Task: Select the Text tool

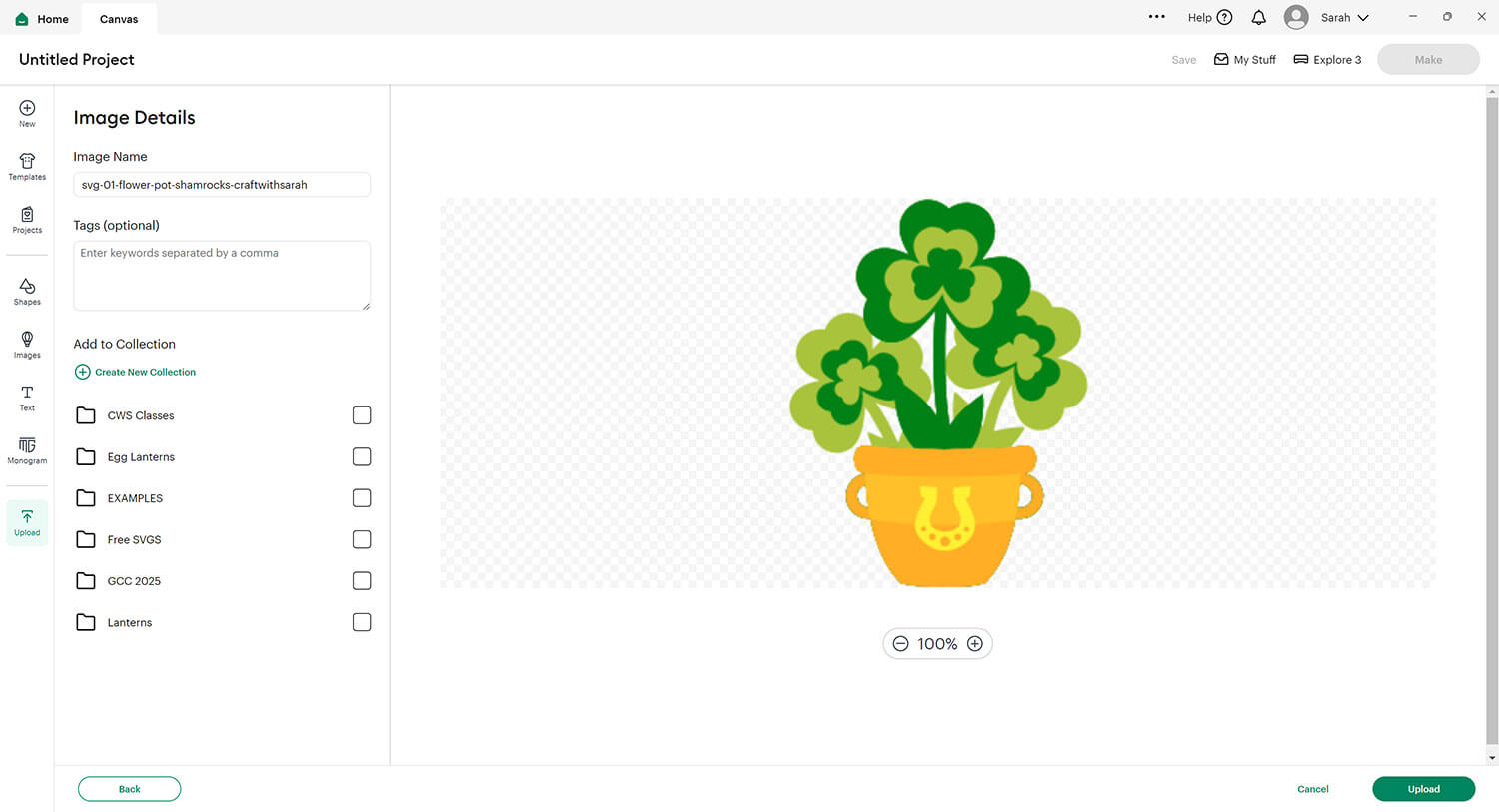Action: click(x=27, y=398)
